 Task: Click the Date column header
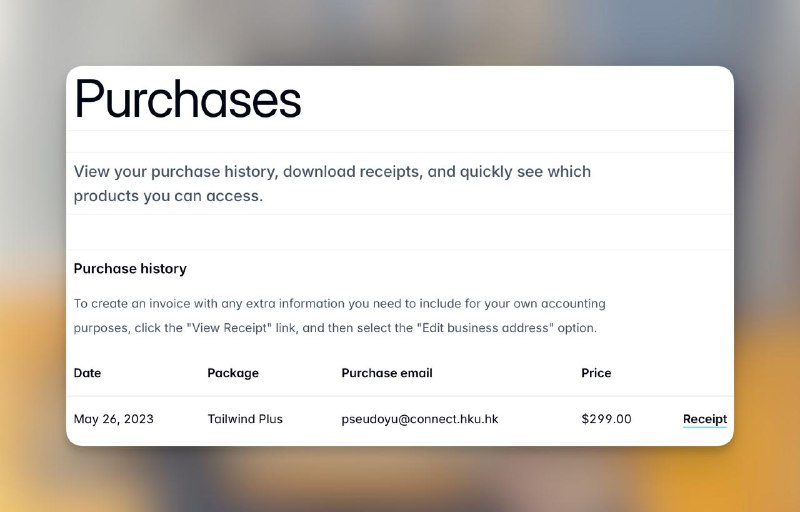[x=87, y=373]
